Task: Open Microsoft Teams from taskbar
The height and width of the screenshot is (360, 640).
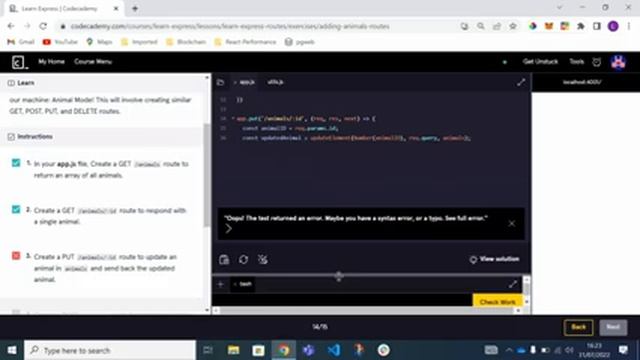Action: pos(309,350)
